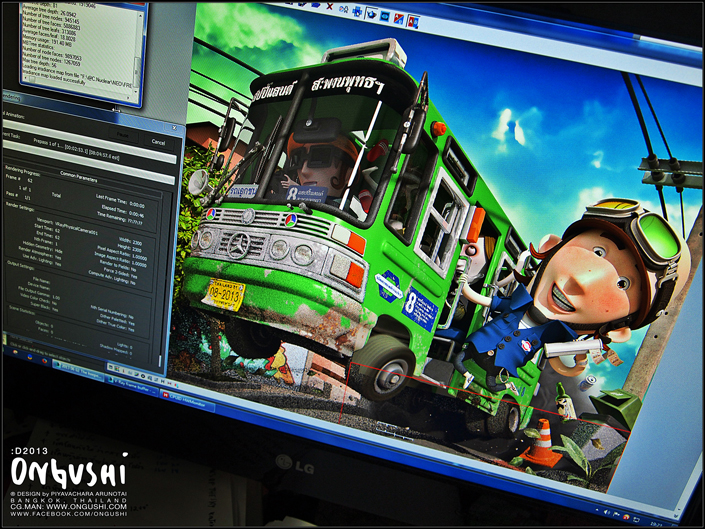Click the V-Ray messages window scrollbar

point(138,53)
